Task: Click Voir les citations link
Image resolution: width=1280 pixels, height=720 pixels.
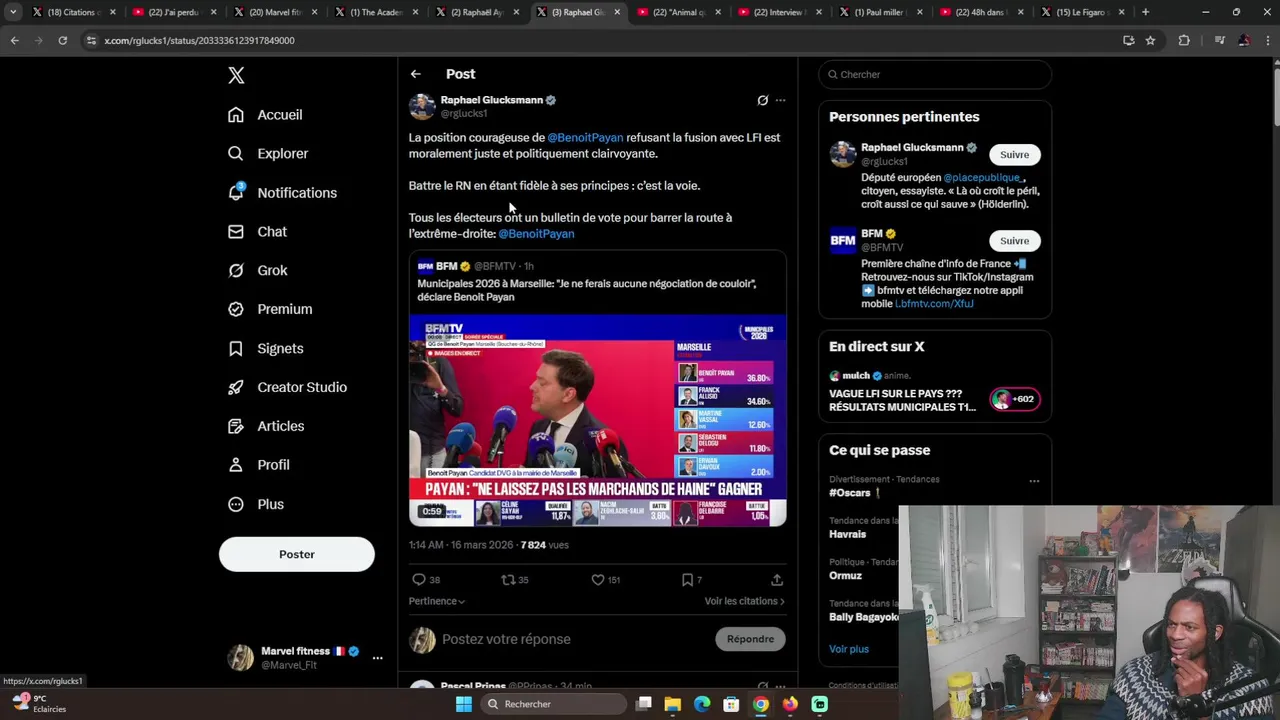Action: [x=744, y=601]
